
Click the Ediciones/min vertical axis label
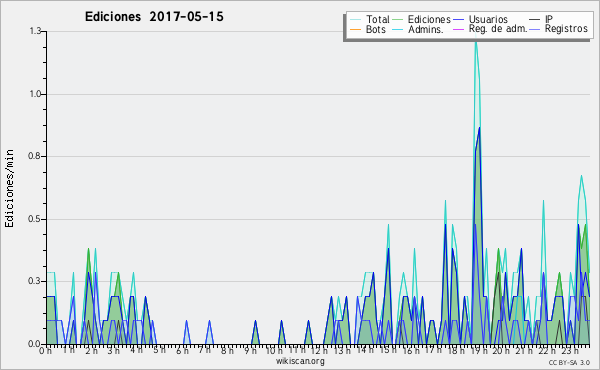pyautogui.click(x=9, y=188)
